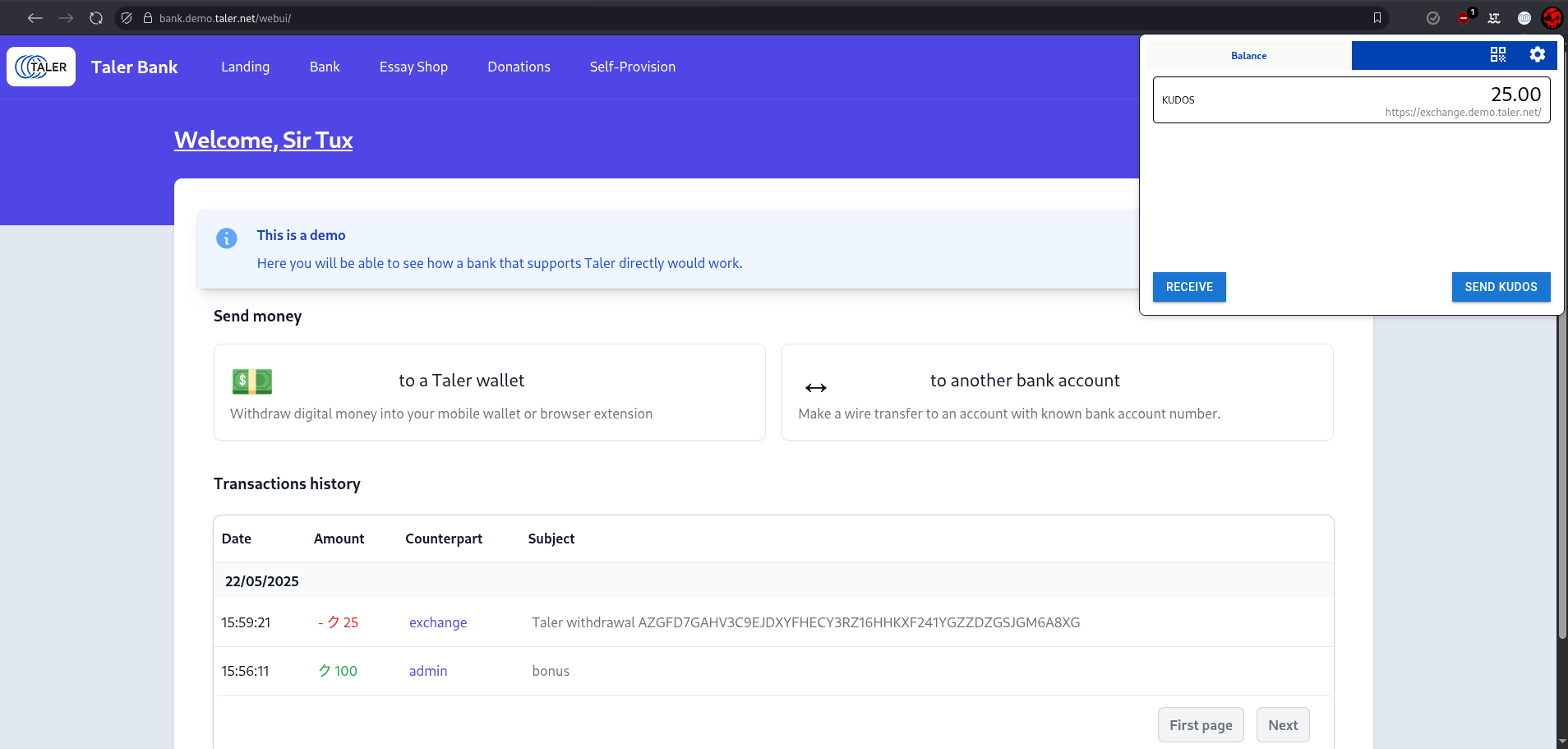The image size is (1568, 749).
Task: Go to the Donations page
Action: click(519, 67)
